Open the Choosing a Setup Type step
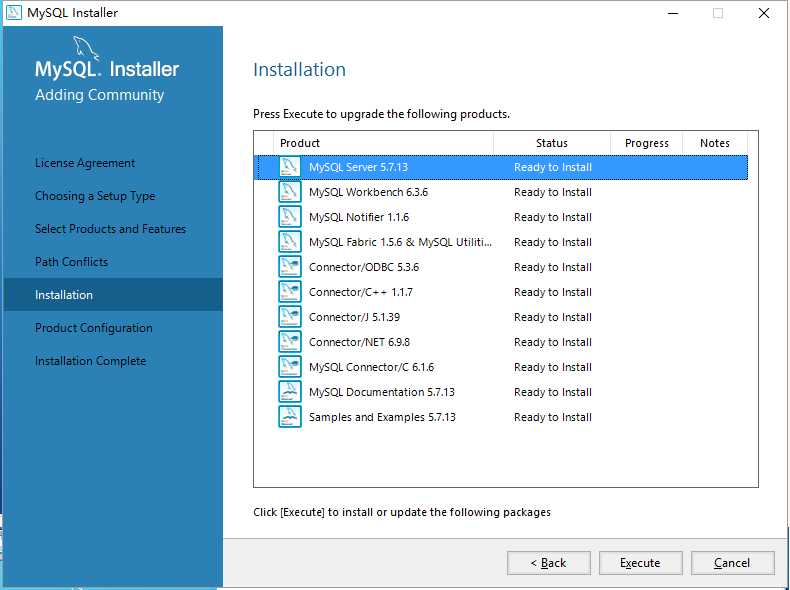This screenshot has height=590, width=790. (x=95, y=196)
